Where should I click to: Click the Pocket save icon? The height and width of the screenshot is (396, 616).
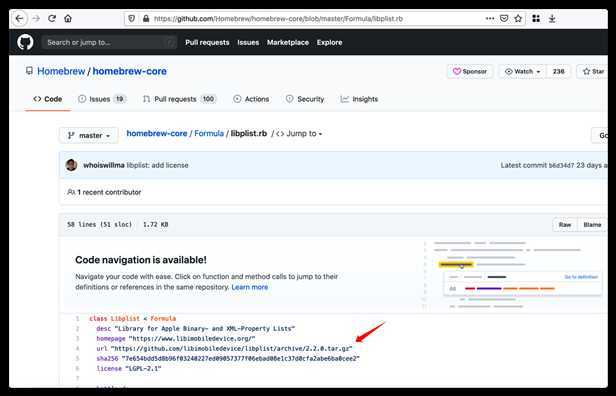(x=504, y=18)
